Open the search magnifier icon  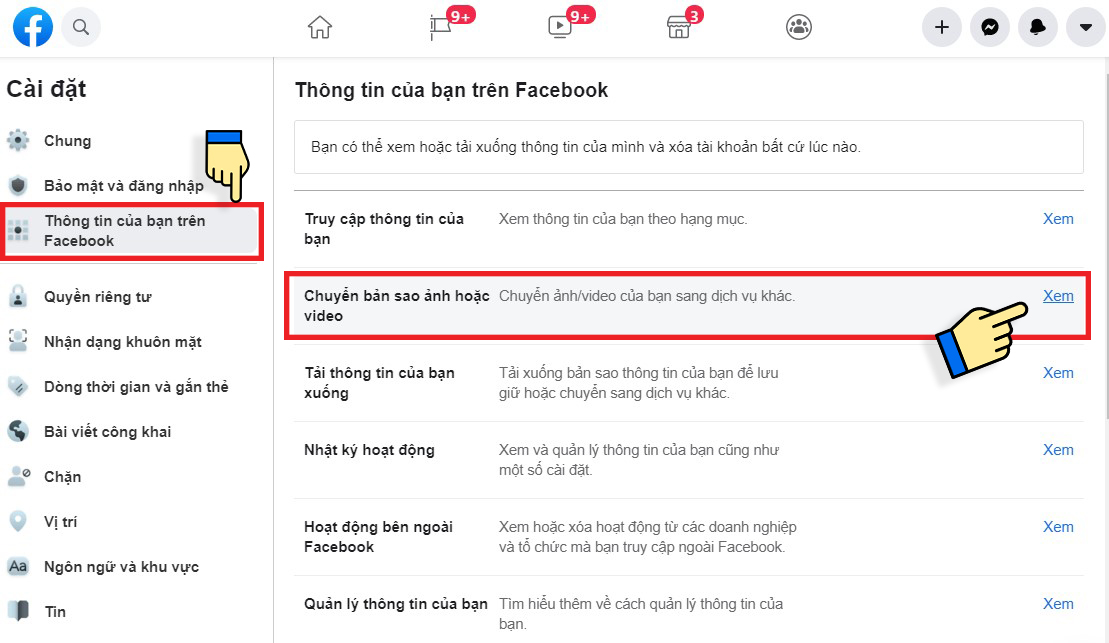click(x=81, y=27)
